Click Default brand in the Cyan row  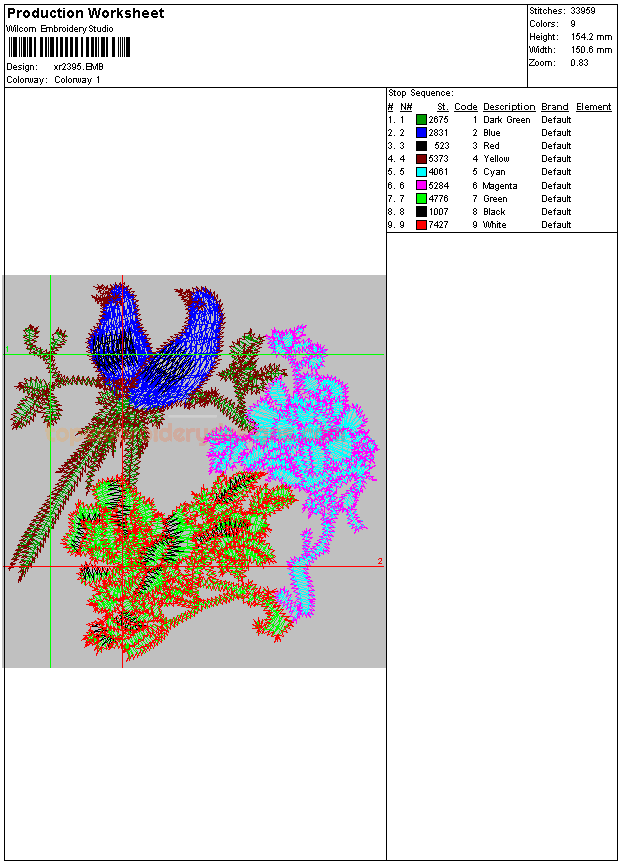point(556,172)
